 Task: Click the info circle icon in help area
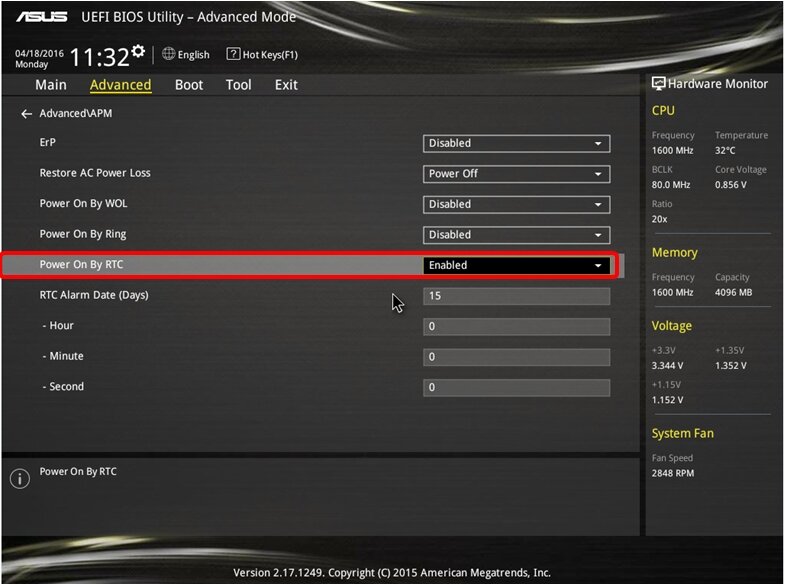point(20,479)
